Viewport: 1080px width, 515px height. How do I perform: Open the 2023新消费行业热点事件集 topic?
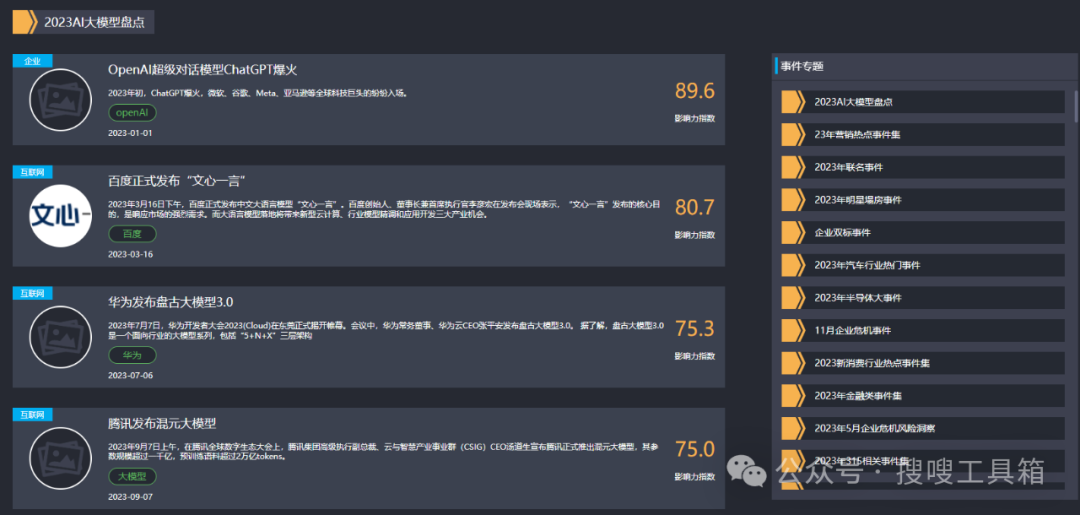[923, 363]
